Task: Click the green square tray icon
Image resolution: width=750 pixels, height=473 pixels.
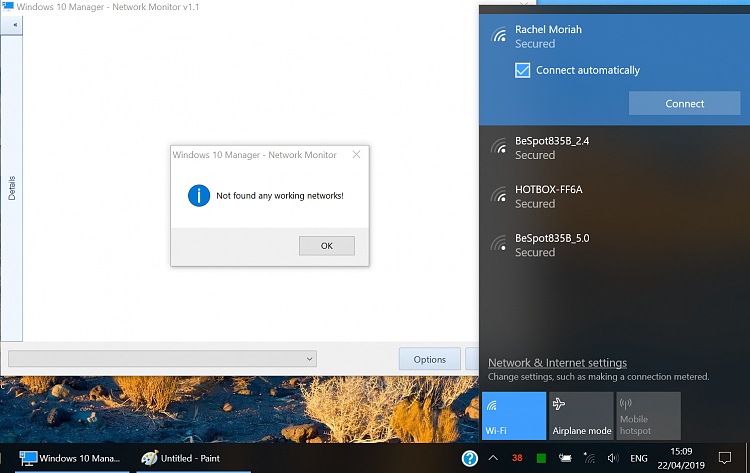Action: point(541,458)
